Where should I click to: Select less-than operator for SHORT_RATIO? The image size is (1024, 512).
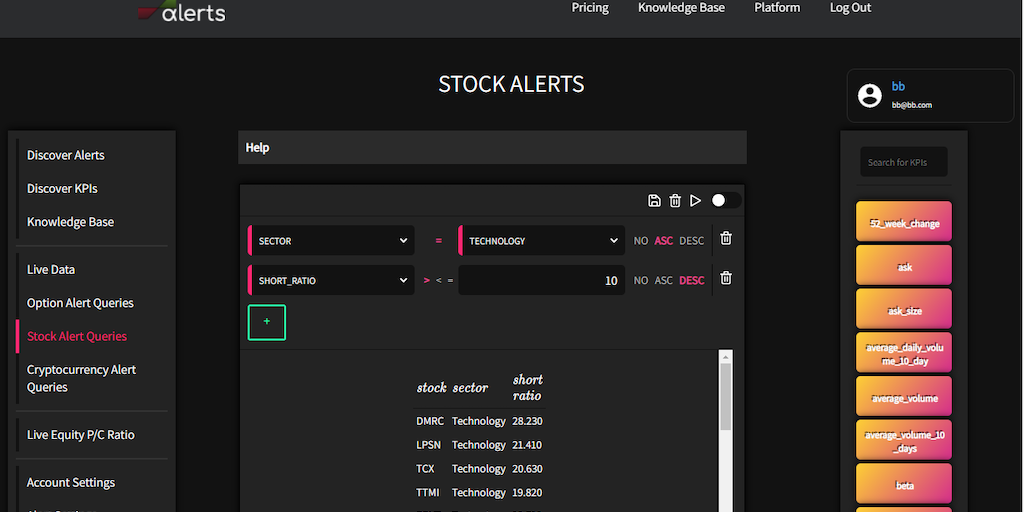point(438,281)
